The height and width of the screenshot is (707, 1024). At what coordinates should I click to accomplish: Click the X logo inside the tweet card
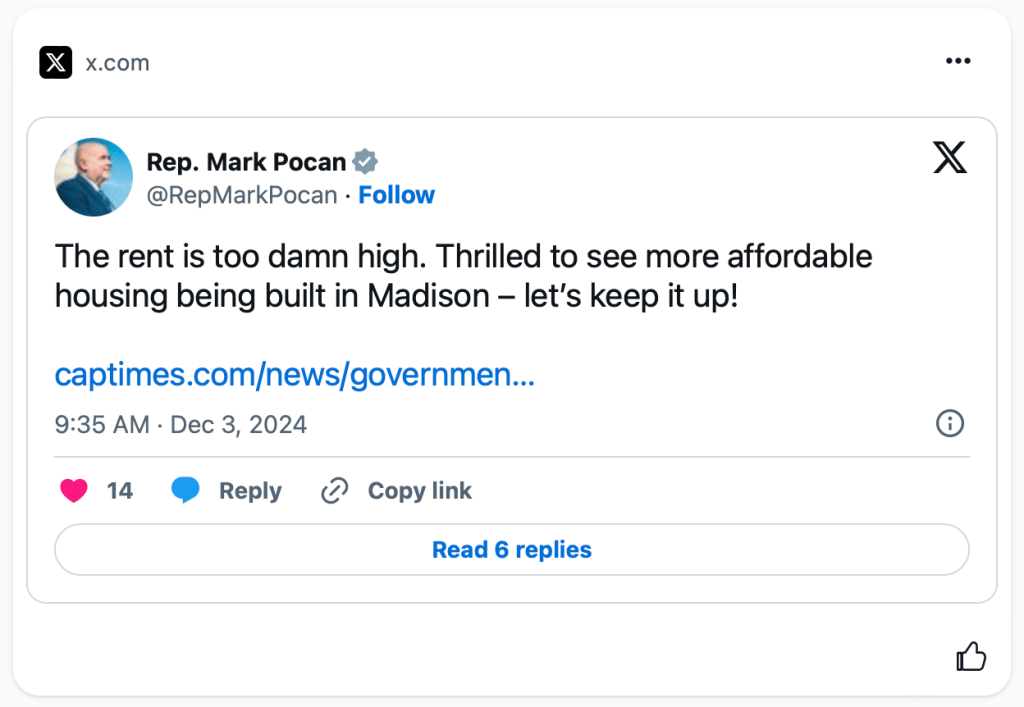tap(949, 157)
